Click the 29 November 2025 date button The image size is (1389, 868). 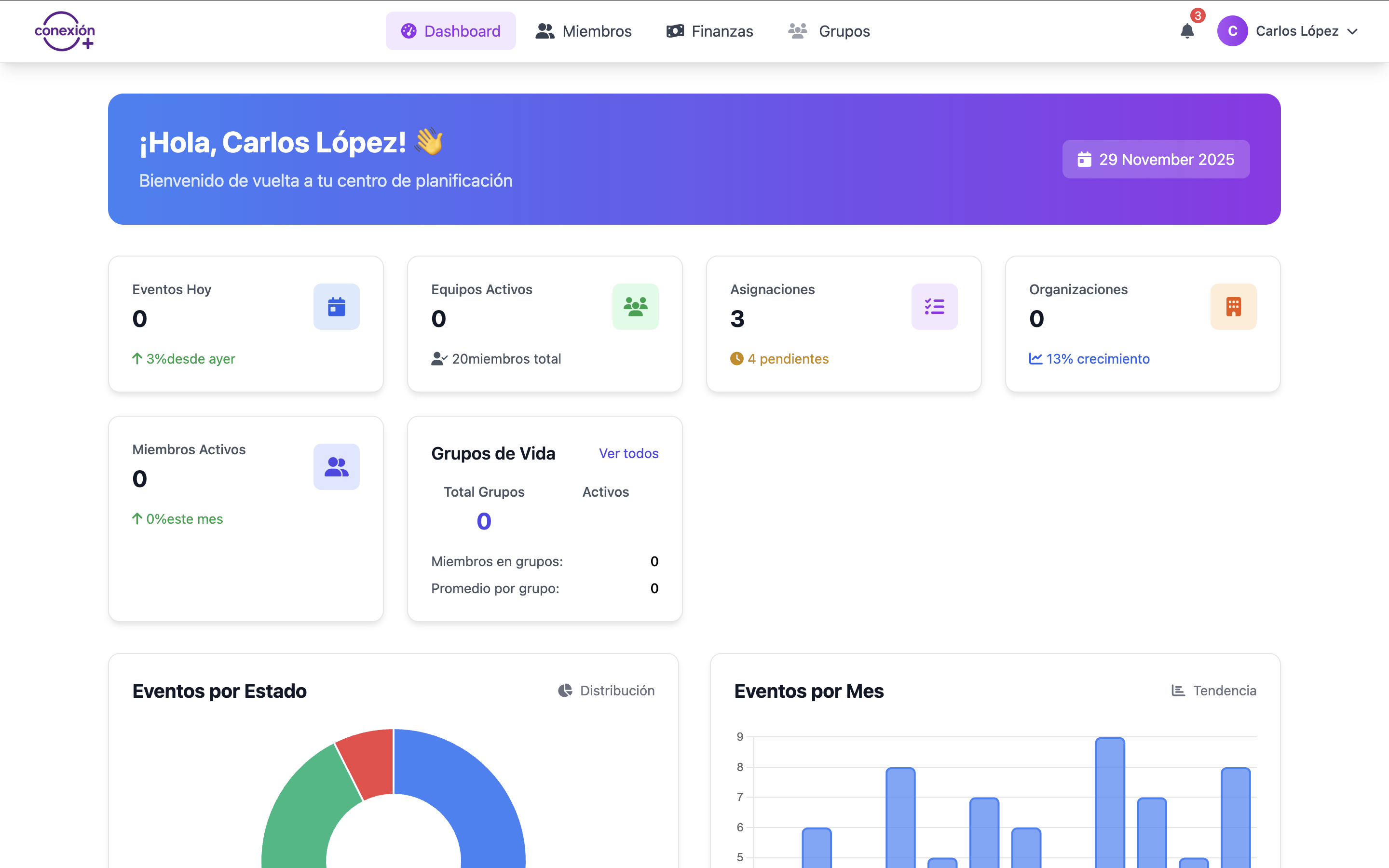coord(1156,160)
